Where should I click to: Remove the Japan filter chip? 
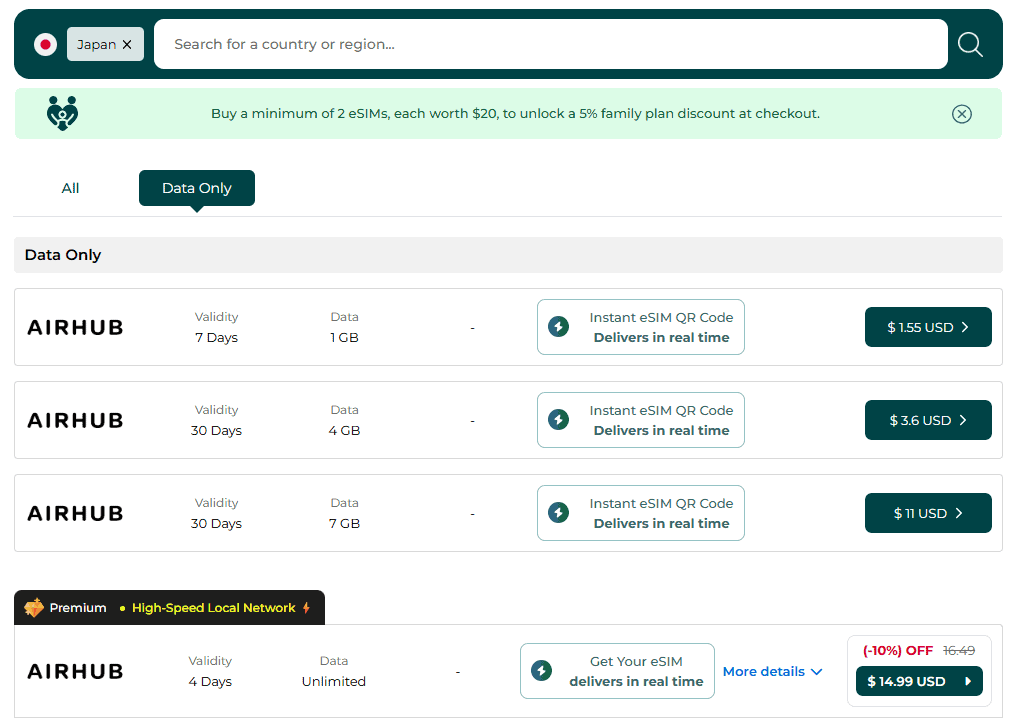pos(127,44)
